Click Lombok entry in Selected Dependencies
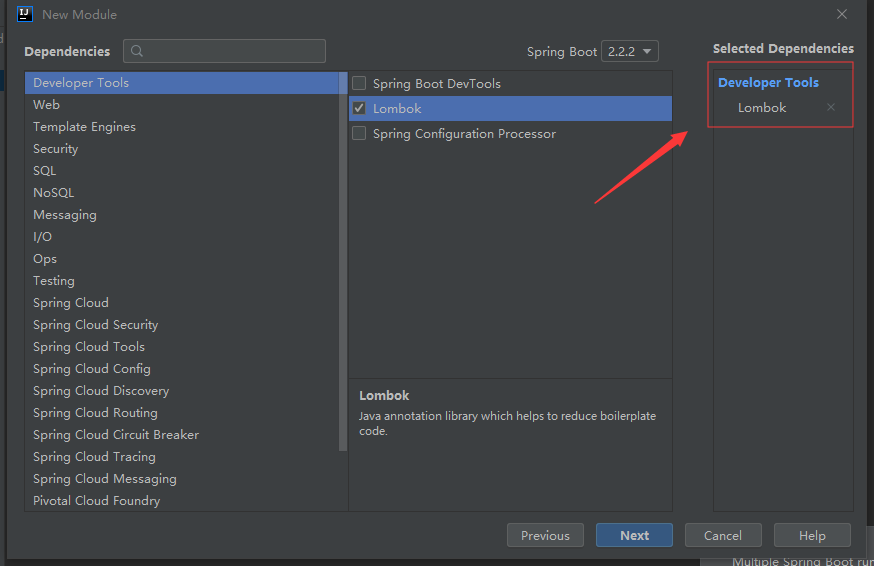The image size is (874, 566). click(762, 108)
